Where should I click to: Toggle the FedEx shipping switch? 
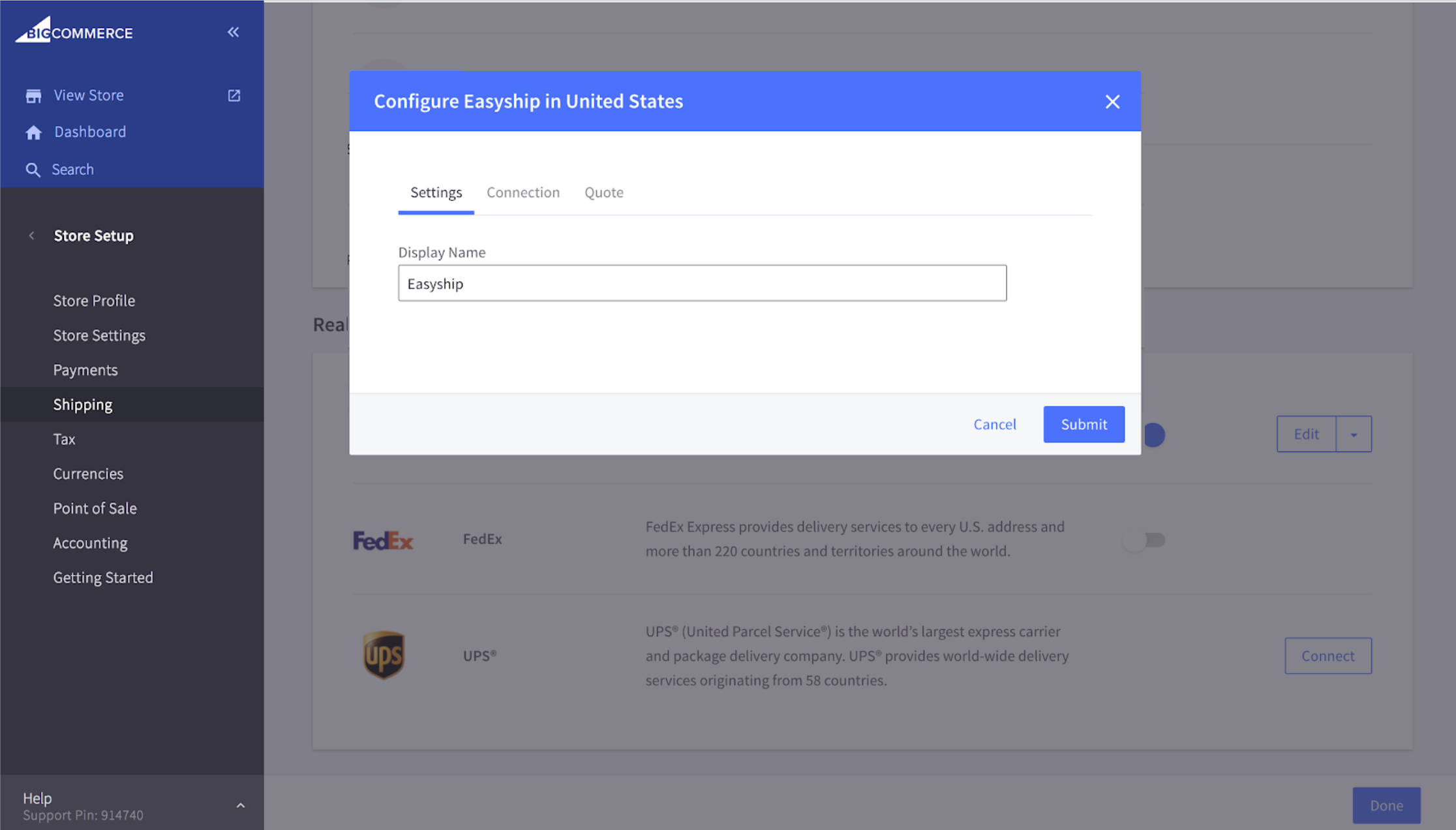coord(1144,540)
